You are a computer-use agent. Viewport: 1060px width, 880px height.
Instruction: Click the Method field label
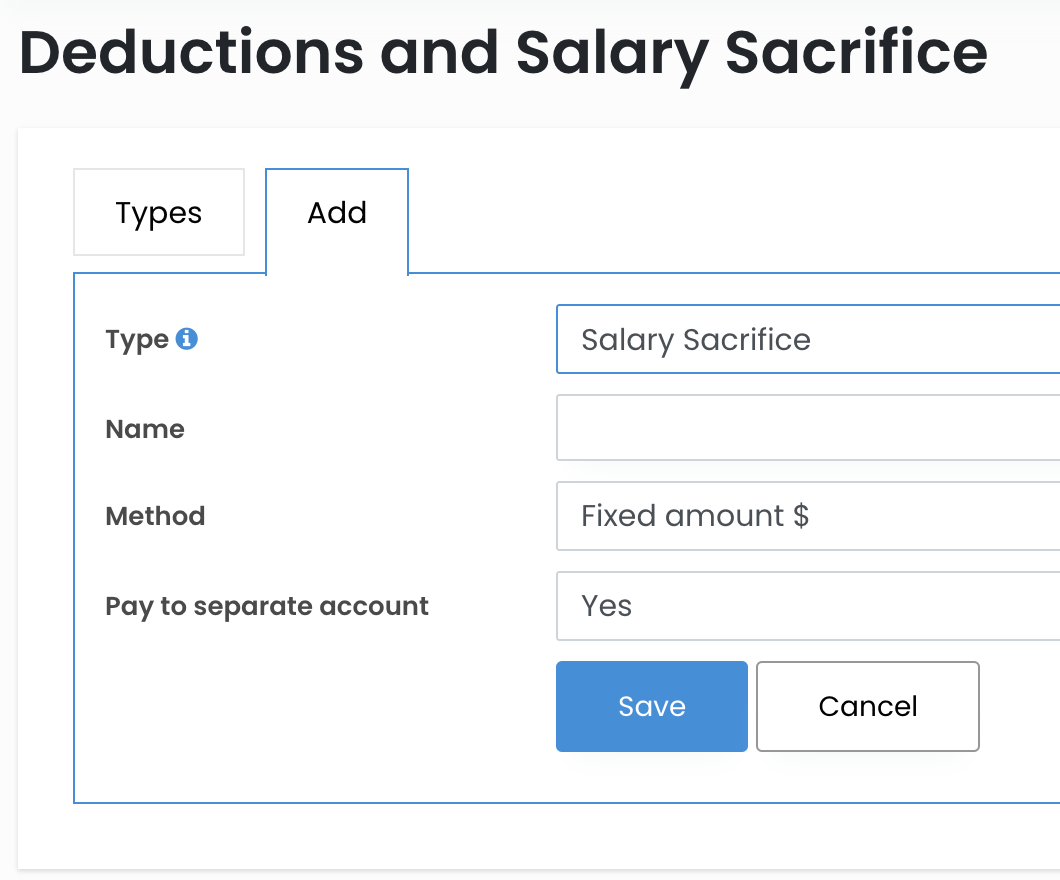pos(155,516)
